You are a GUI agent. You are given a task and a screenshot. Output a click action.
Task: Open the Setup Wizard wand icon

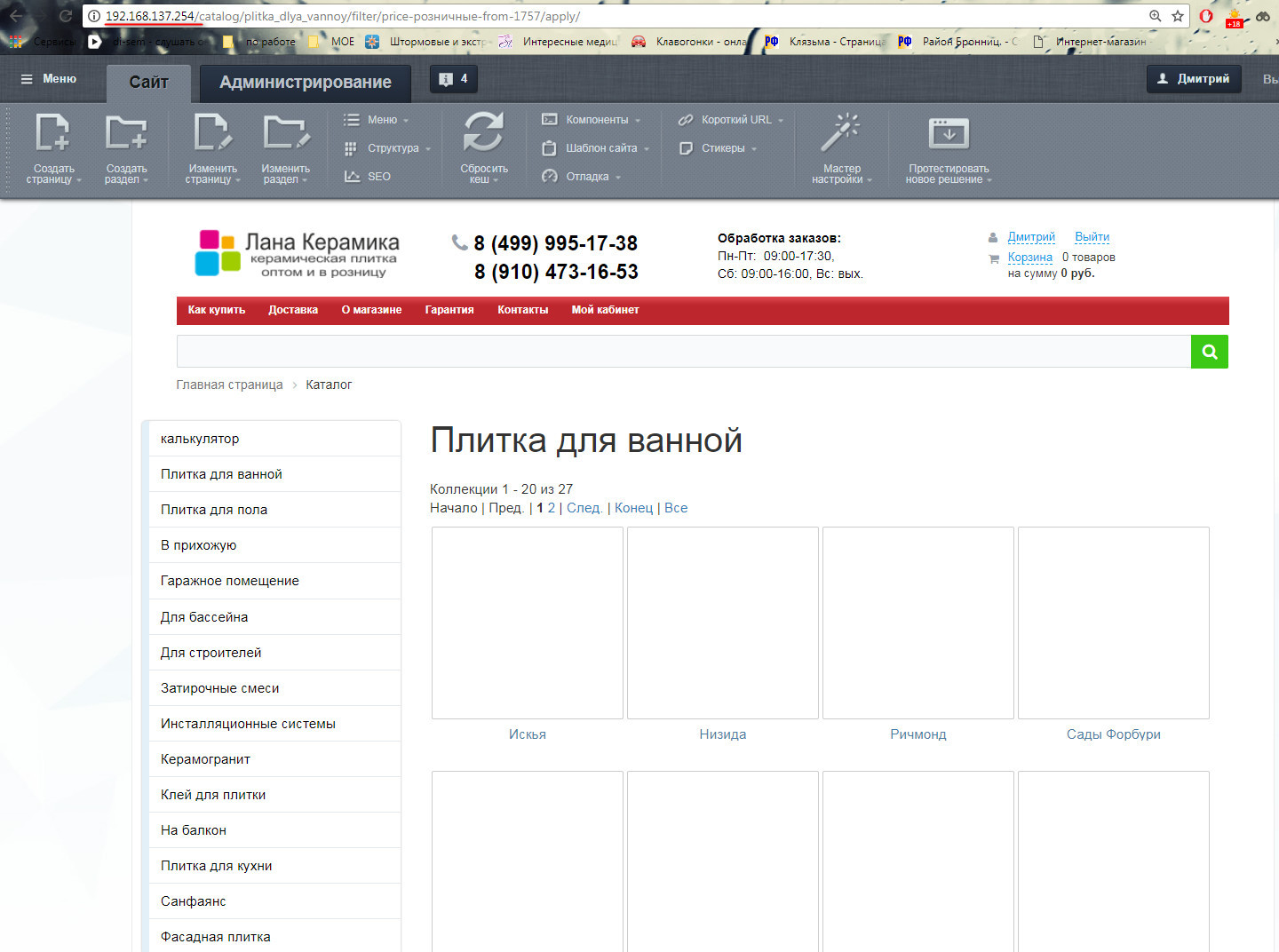click(x=840, y=133)
